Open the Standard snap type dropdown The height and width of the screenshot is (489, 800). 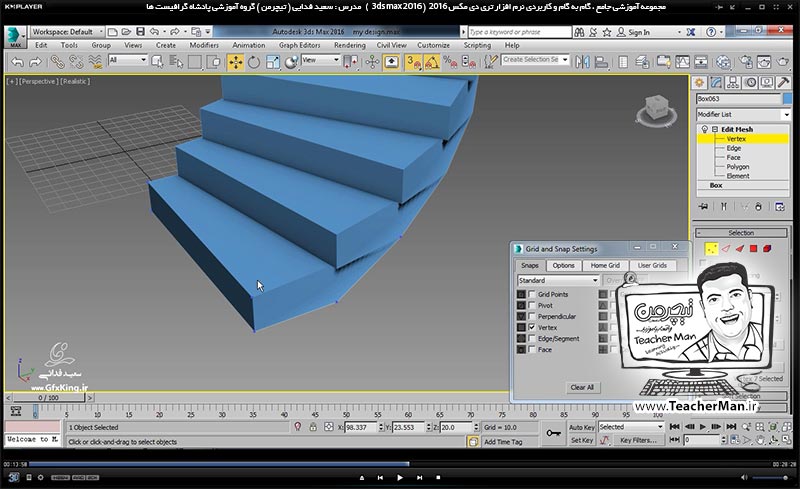pyautogui.click(x=558, y=280)
